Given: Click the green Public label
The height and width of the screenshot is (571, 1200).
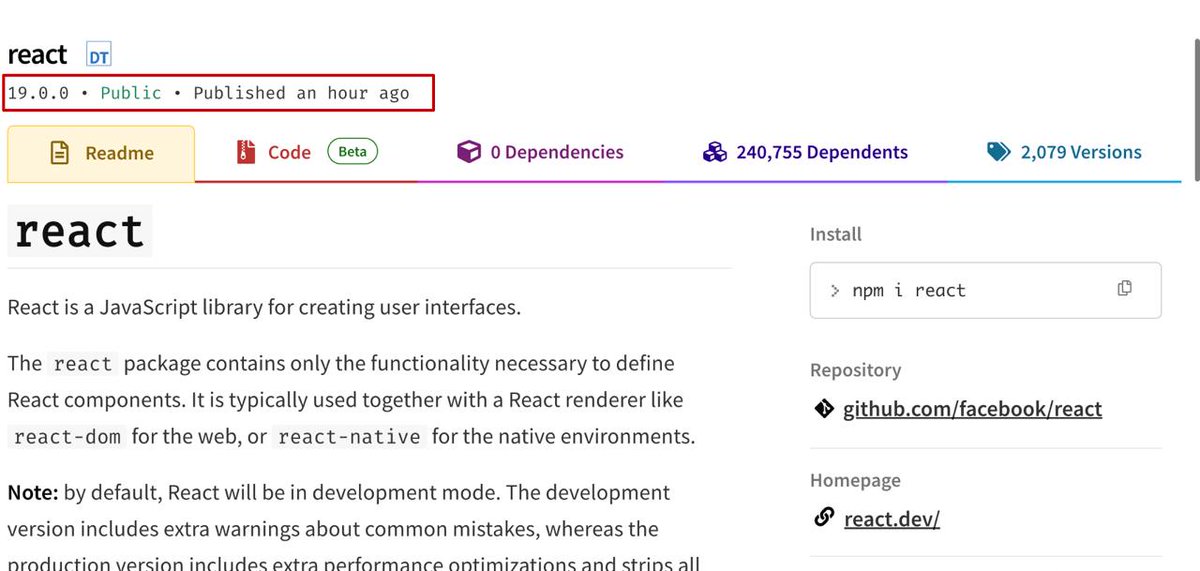Looking at the screenshot, I should 131,93.
